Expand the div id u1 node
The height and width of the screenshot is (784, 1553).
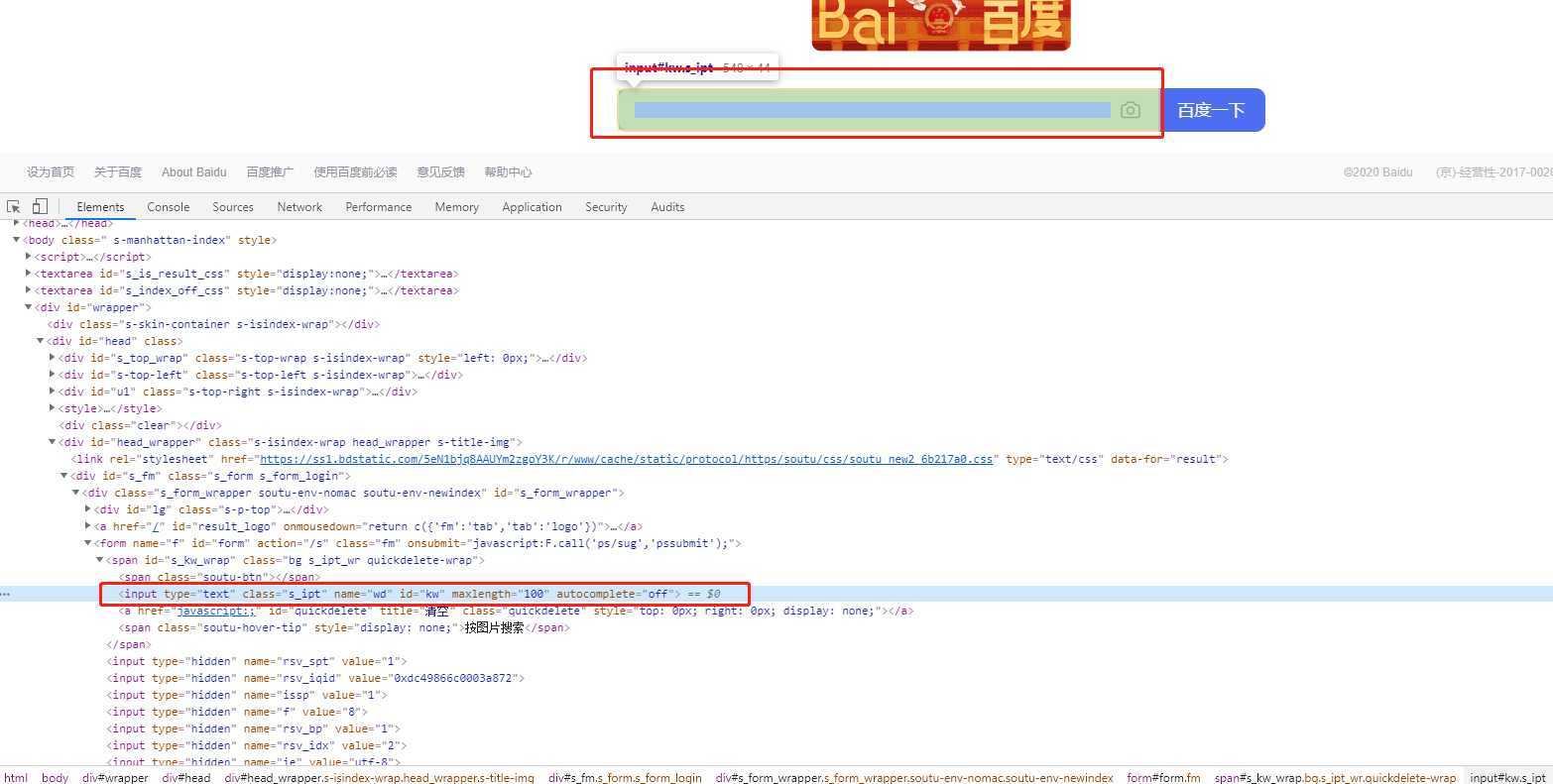[x=52, y=392]
